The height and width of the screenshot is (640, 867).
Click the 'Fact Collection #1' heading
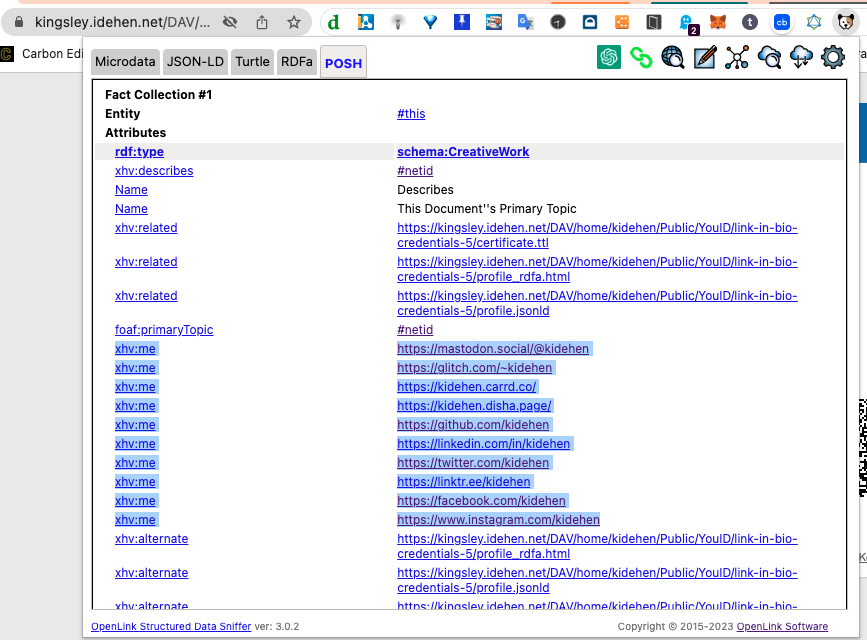click(x=159, y=95)
